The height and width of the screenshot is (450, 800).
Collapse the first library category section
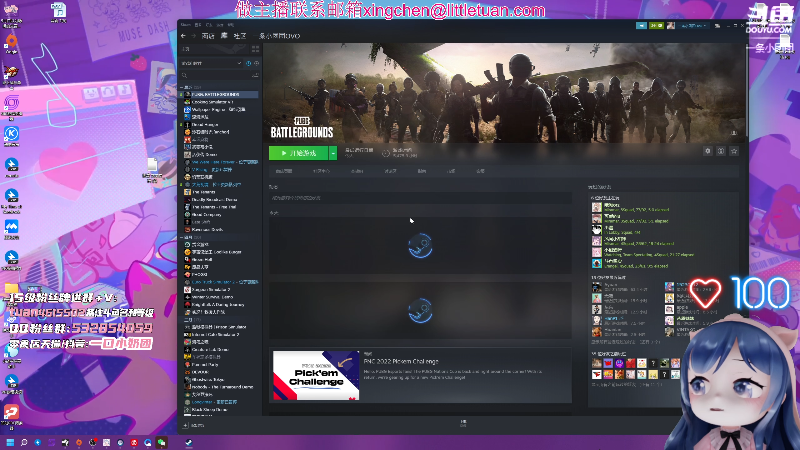coord(182,87)
